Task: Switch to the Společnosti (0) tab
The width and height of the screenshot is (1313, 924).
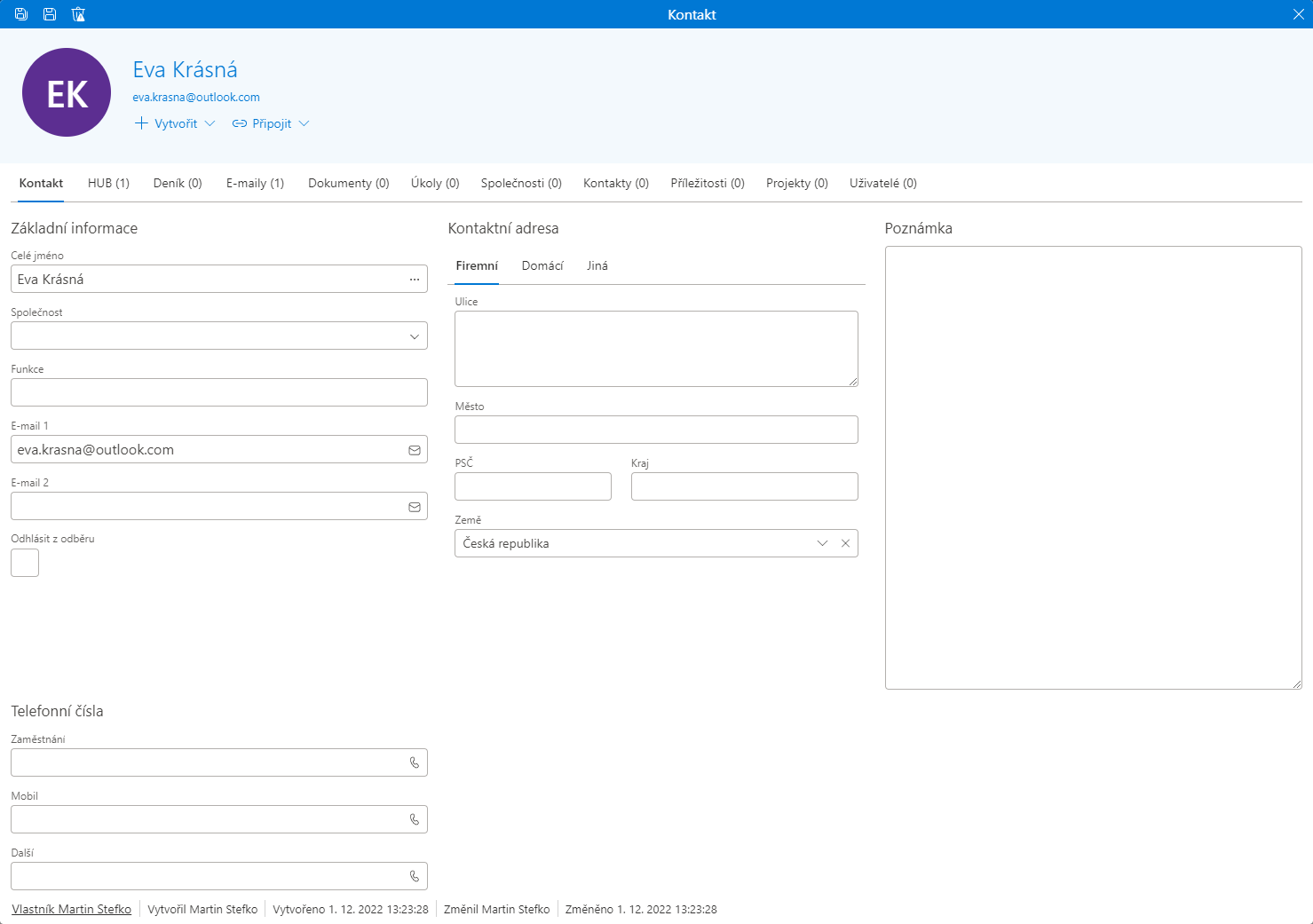Action: point(521,183)
